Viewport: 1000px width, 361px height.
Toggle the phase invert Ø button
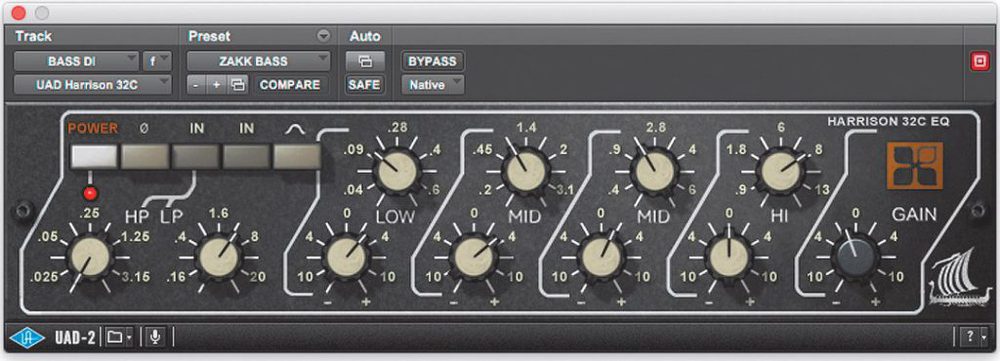coord(145,156)
